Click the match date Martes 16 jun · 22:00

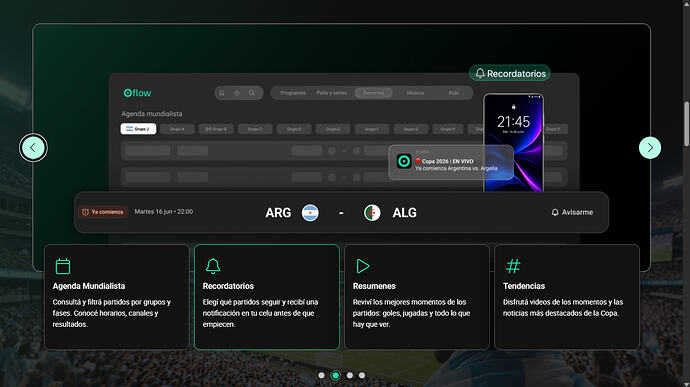point(164,212)
